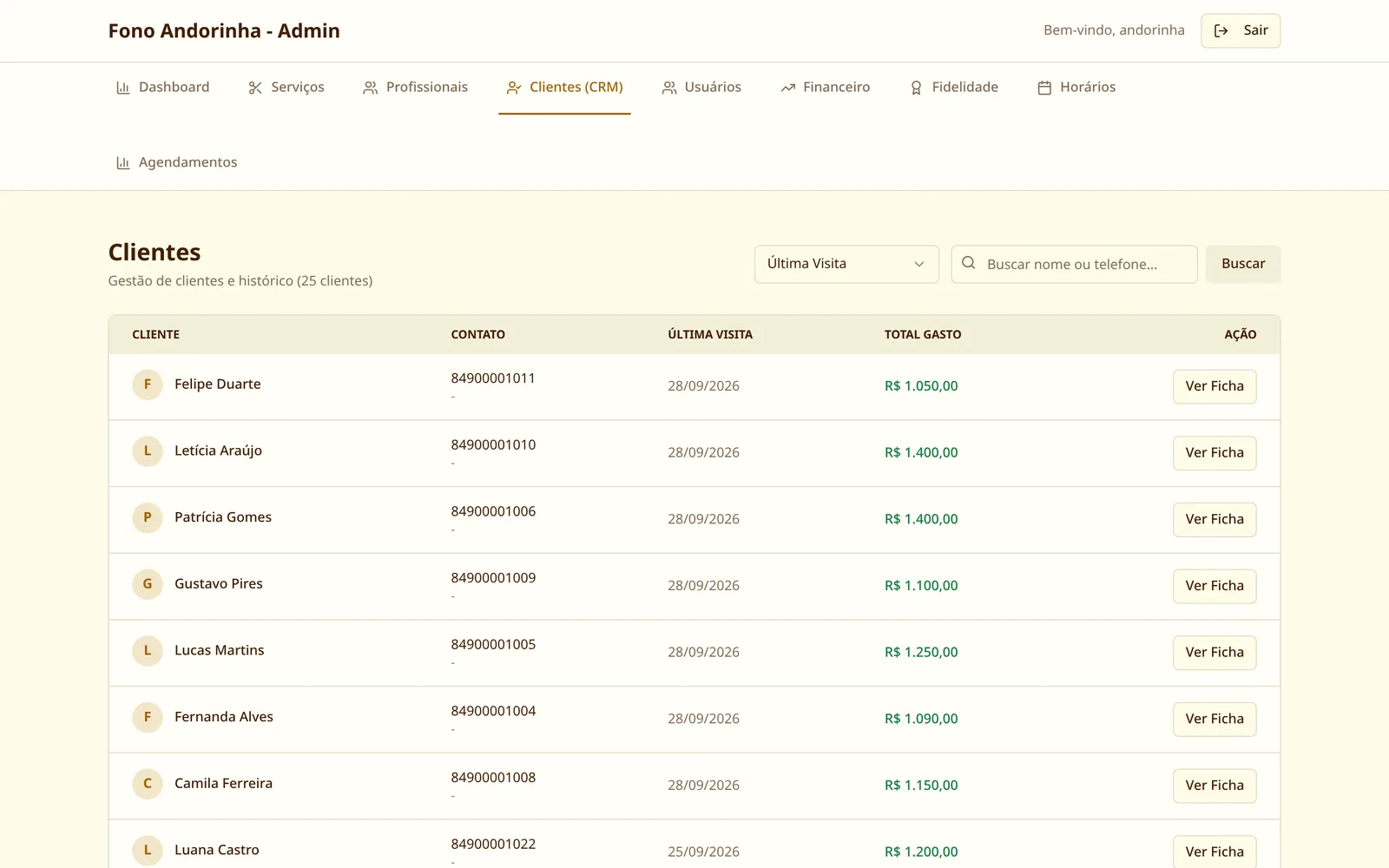Click the calendar icon beside Horários
Image resolution: width=1389 pixels, height=868 pixels.
tap(1044, 88)
